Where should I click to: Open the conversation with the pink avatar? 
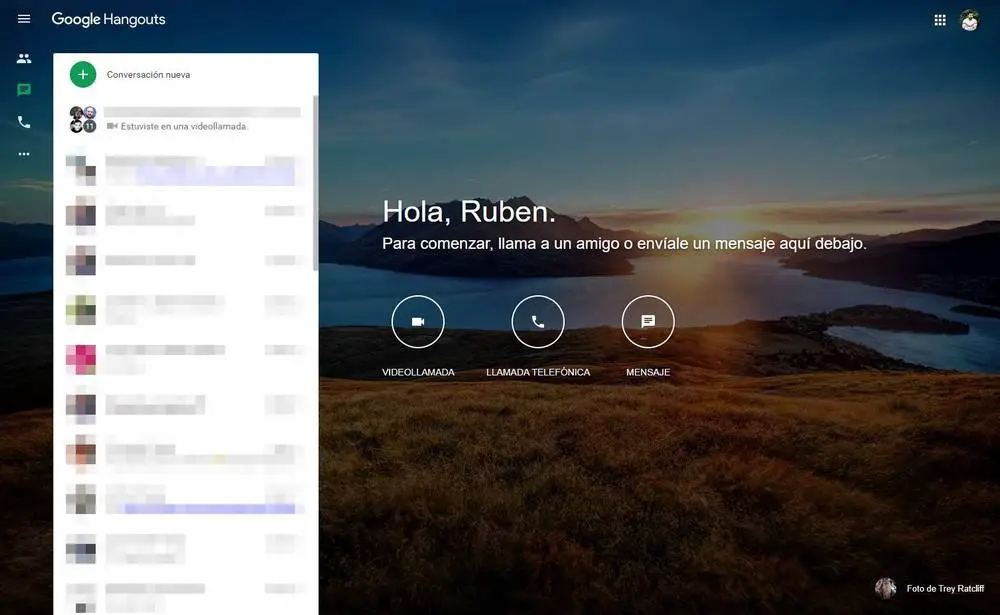185,359
